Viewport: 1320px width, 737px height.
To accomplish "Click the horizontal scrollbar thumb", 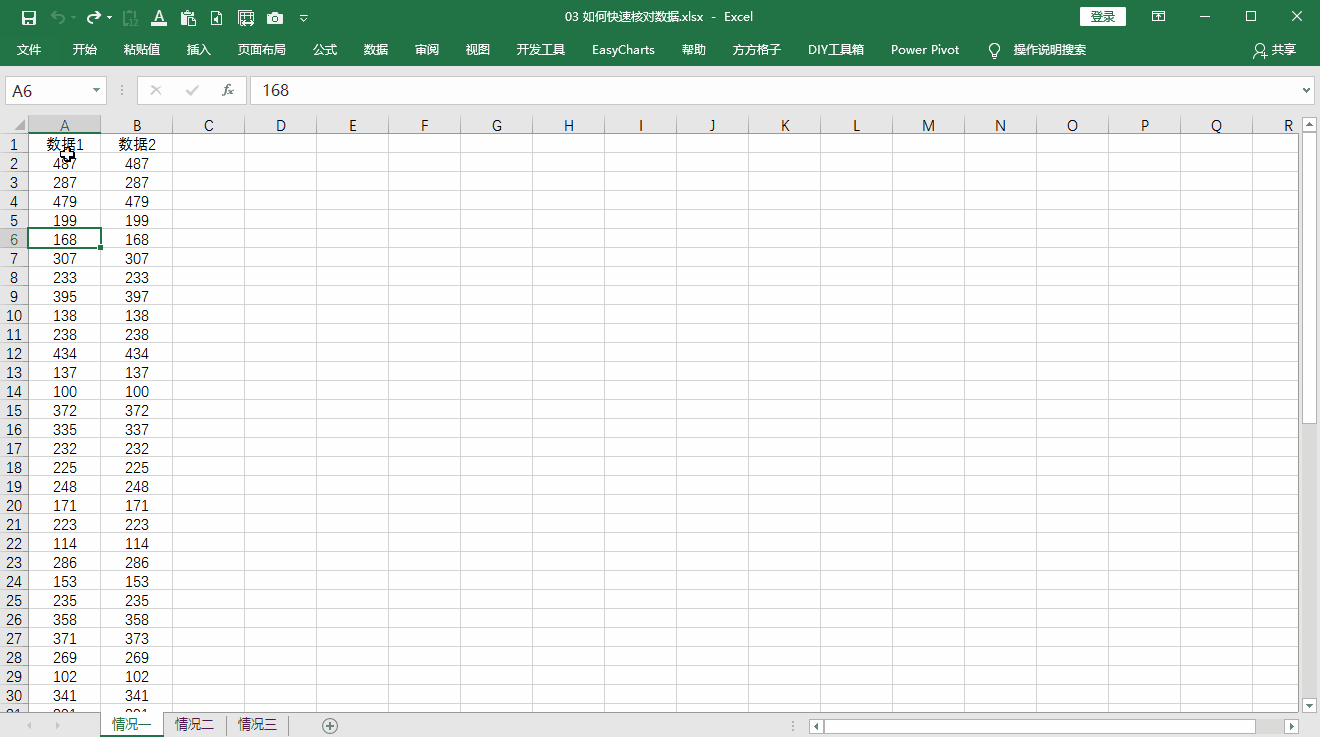I will (x=1039, y=726).
